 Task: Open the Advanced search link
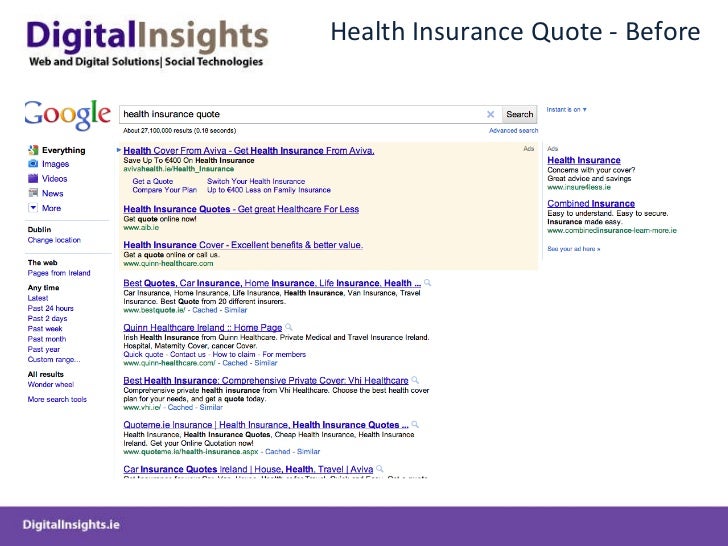click(x=514, y=131)
